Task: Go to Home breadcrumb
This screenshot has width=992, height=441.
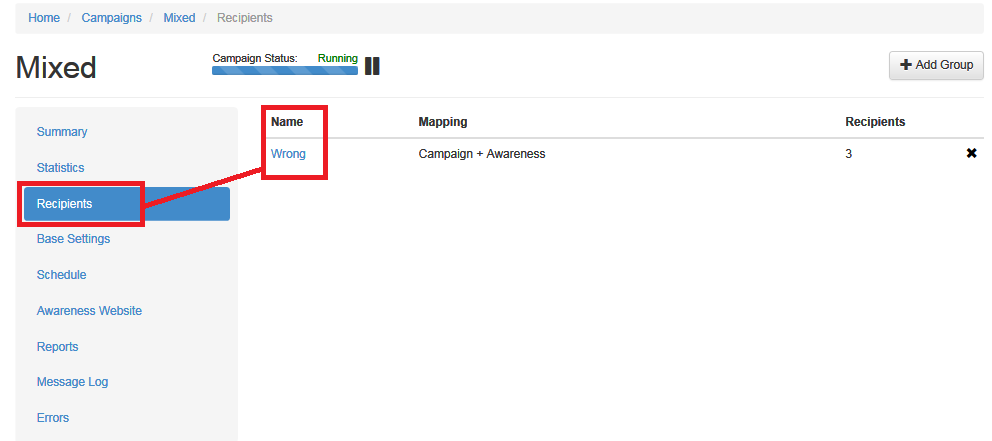Action: pos(44,18)
